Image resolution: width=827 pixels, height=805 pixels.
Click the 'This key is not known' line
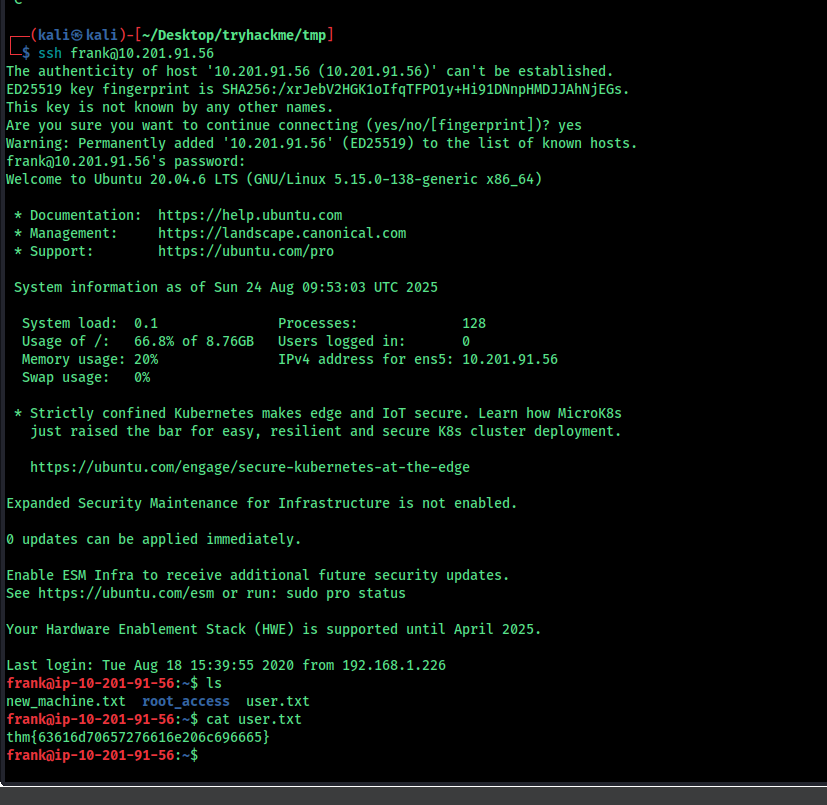[170, 108]
